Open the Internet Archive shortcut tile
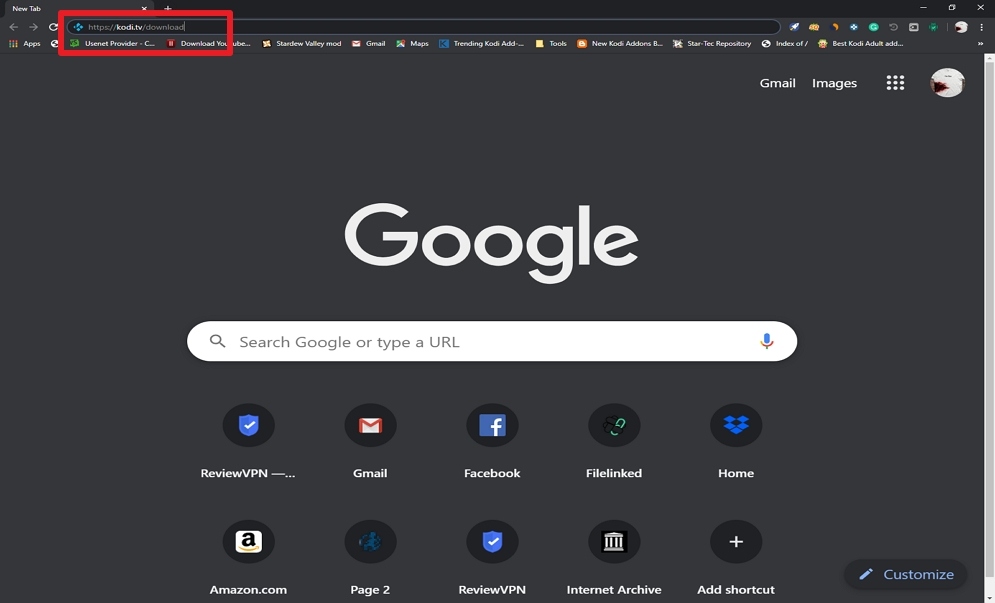 click(x=614, y=558)
